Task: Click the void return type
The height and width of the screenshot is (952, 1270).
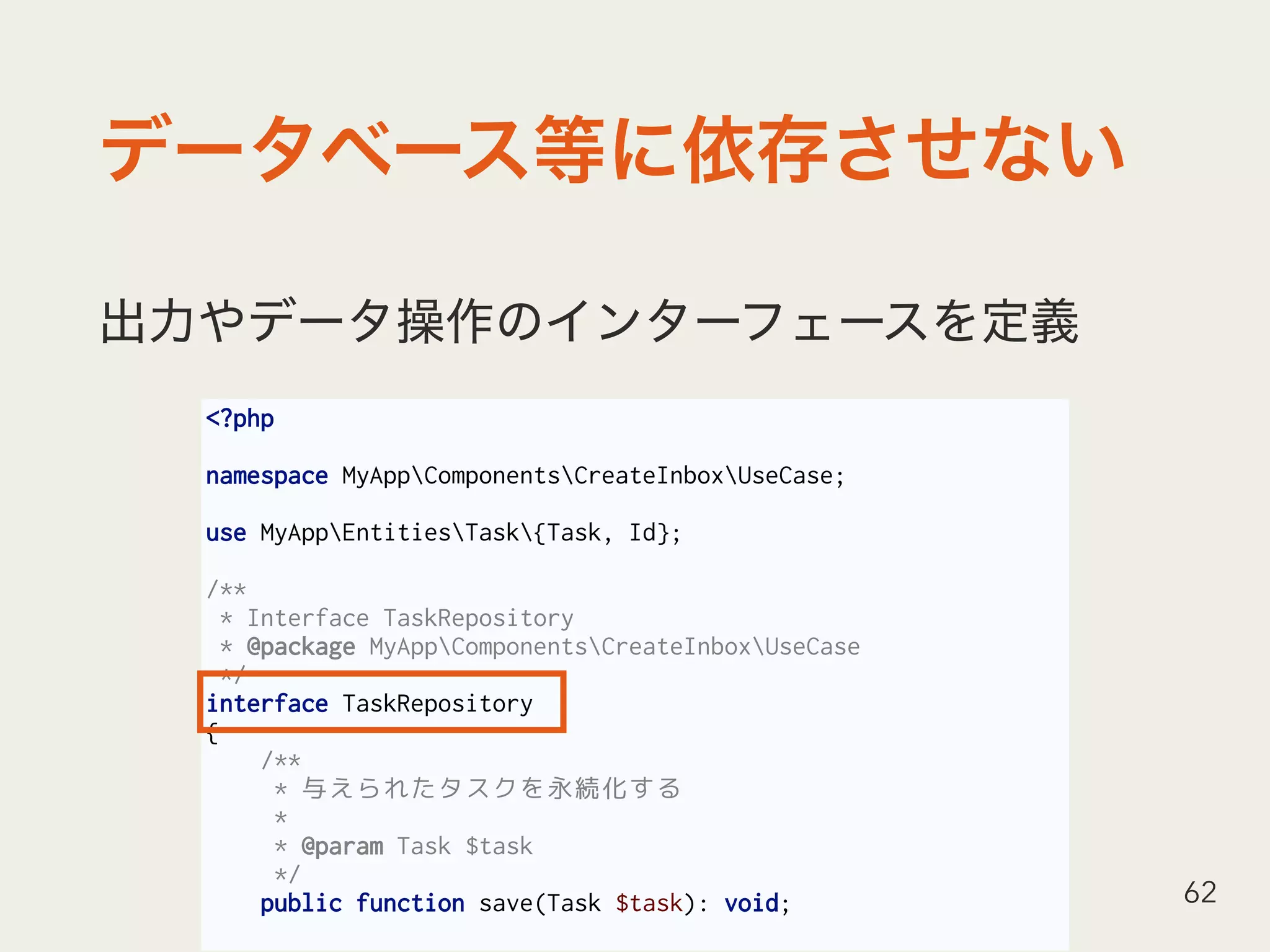Action: (x=751, y=904)
